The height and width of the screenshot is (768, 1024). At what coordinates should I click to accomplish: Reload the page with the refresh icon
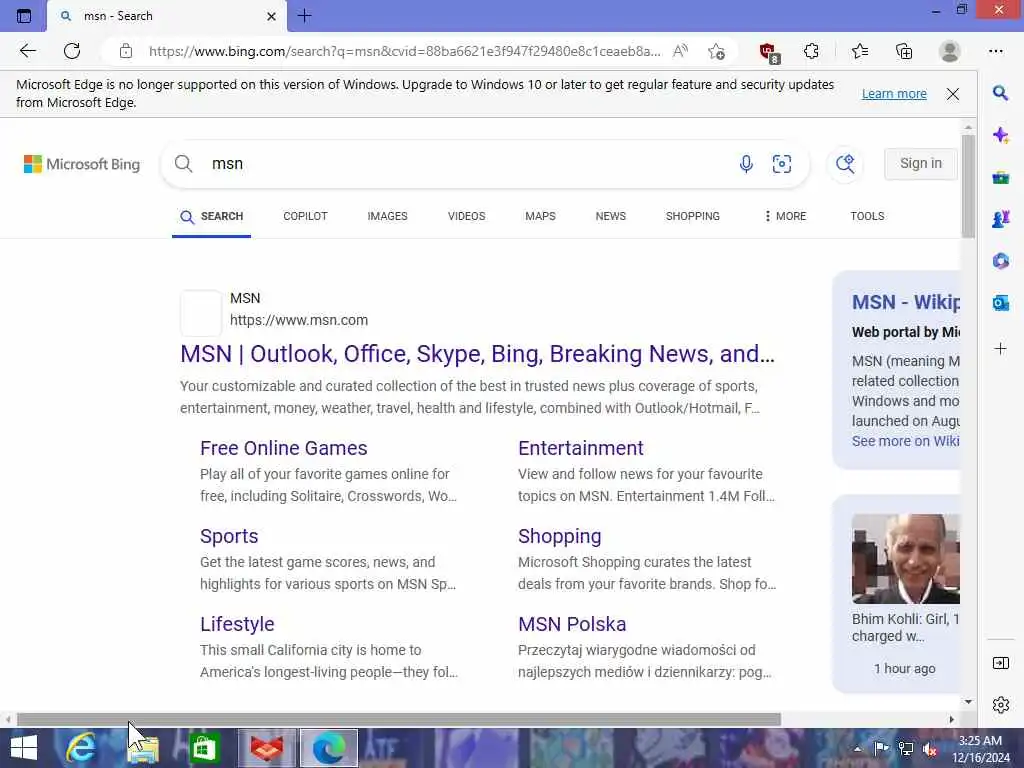click(72, 51)
